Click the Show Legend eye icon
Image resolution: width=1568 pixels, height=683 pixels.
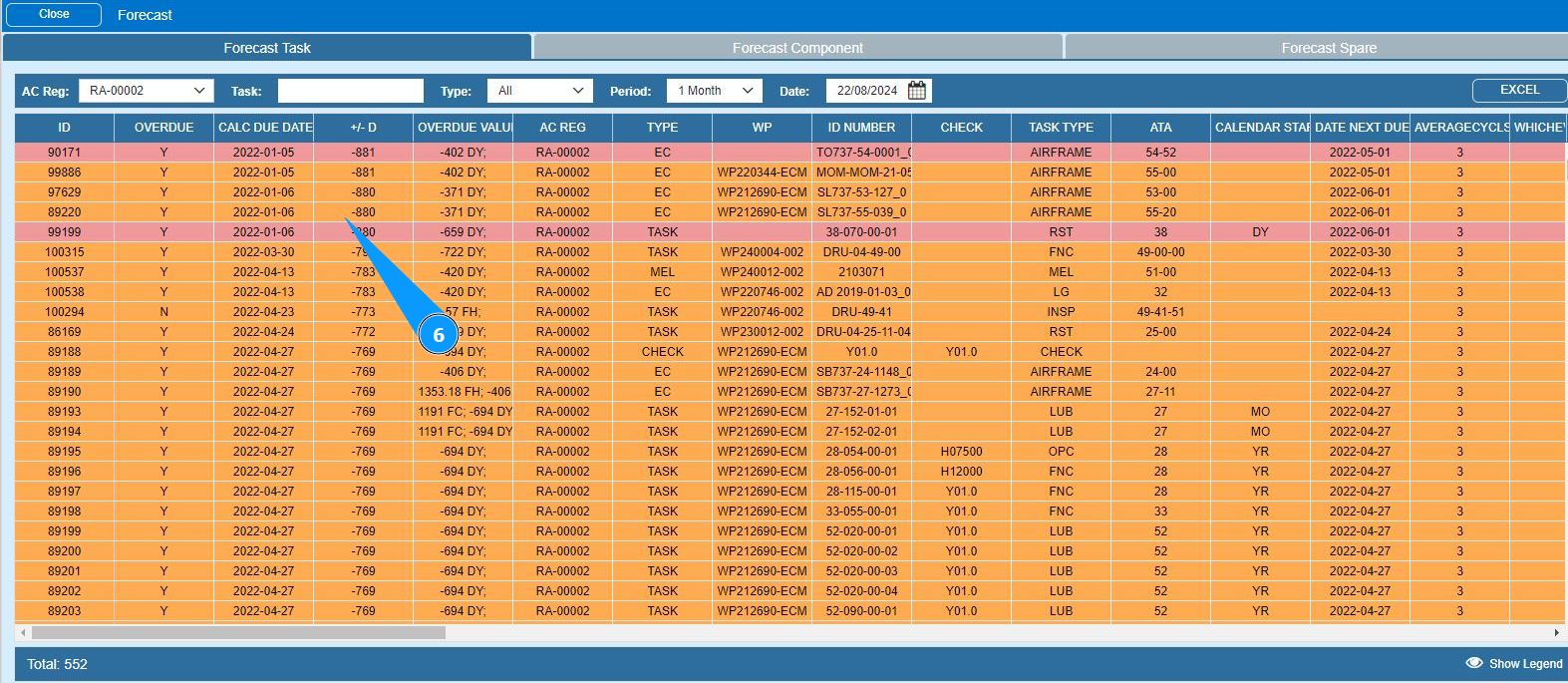(1474, 663)
